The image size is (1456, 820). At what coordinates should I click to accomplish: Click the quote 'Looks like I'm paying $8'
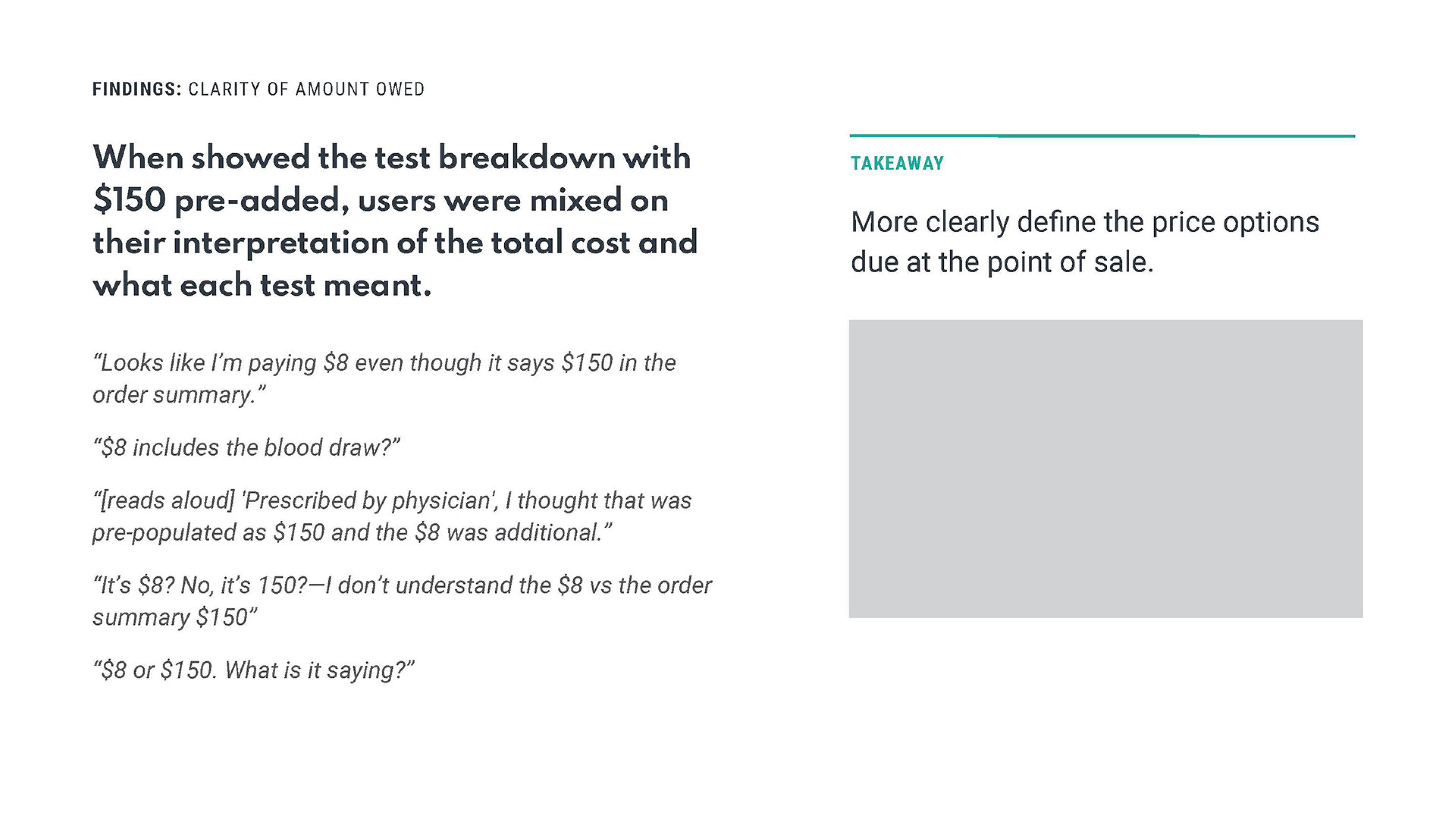tap(384, 379)
